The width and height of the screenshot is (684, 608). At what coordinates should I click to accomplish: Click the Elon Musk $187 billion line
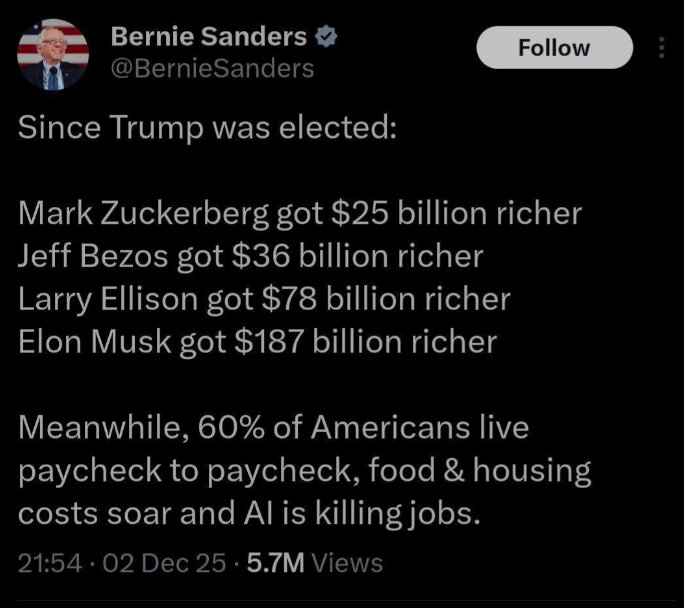[x=258, y=342]
